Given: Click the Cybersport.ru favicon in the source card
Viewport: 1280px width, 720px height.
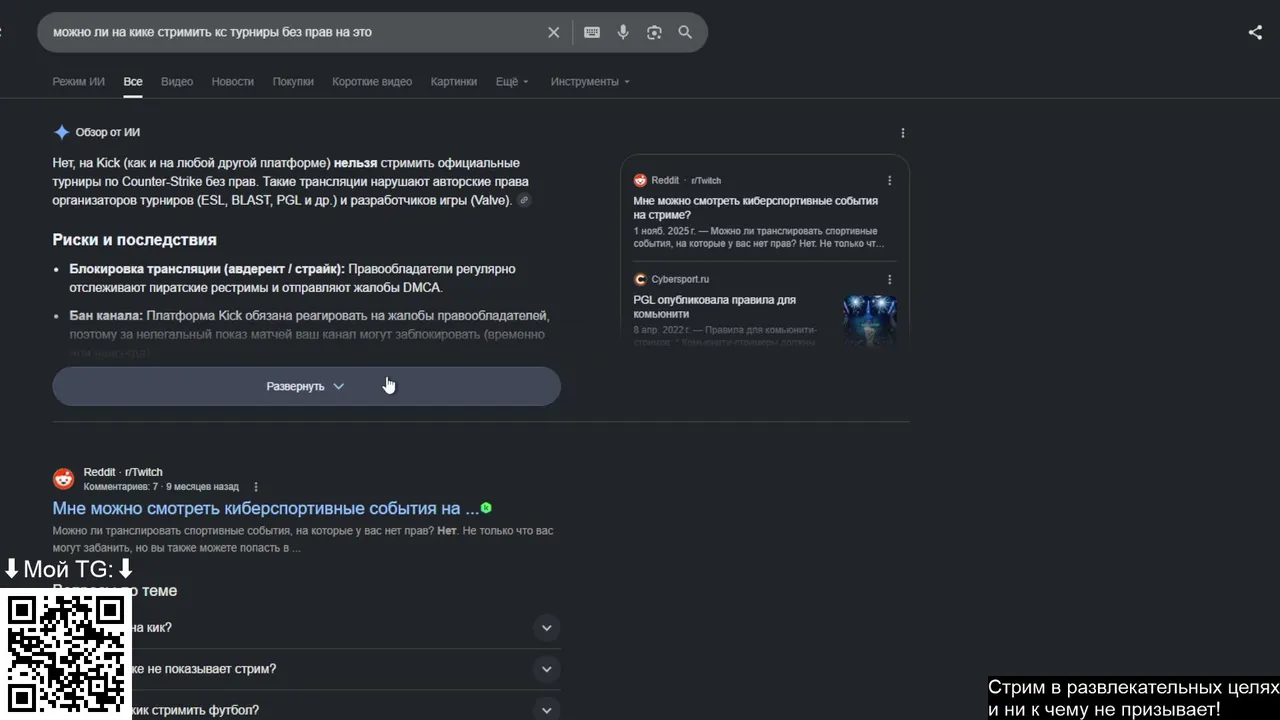Looking at the screenshot, I should (x=640, y=279).
